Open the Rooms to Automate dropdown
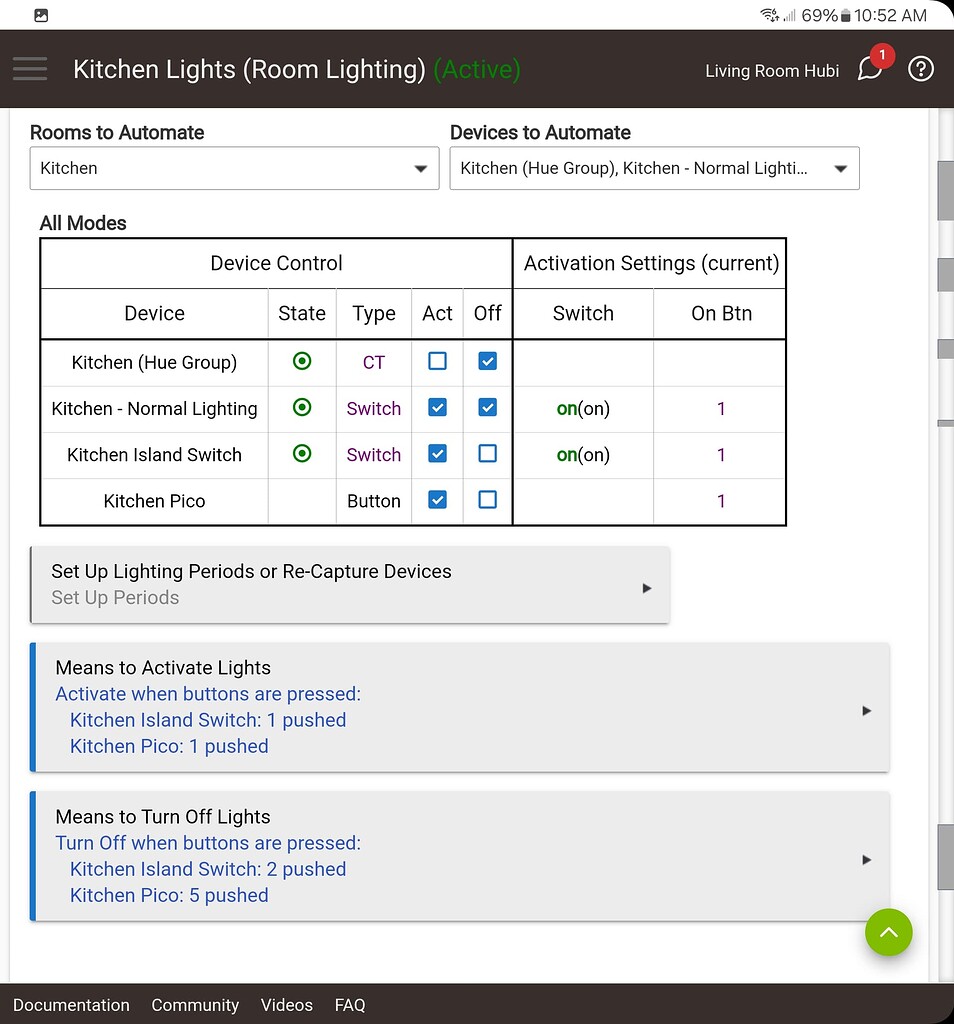 [x=234, y=168]
